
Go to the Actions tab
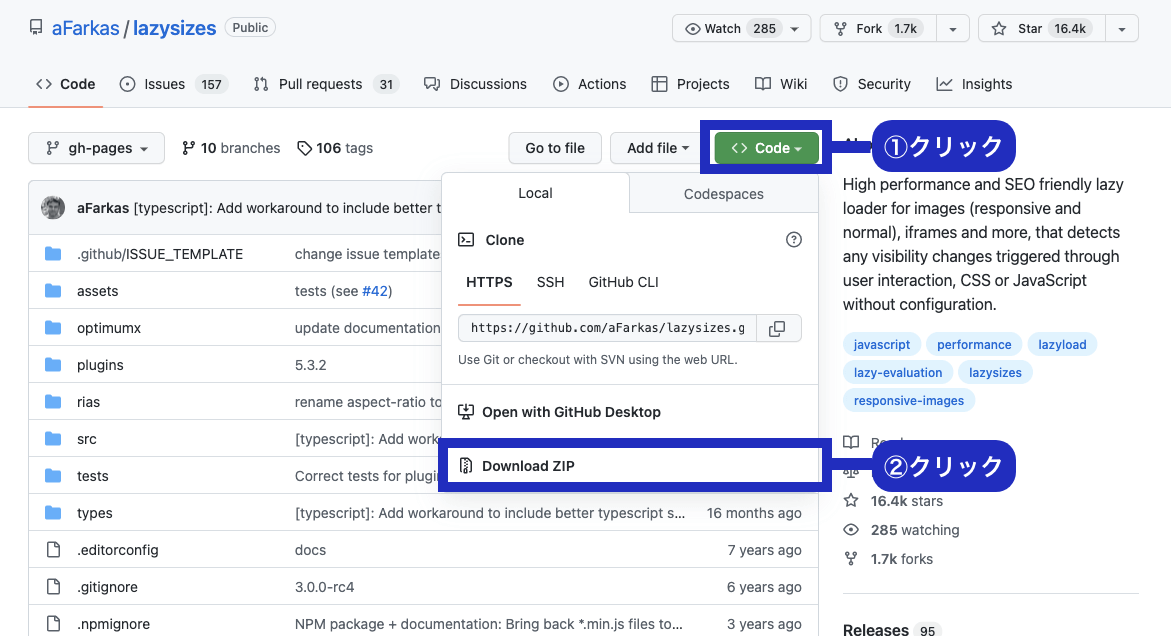click(x=590, y=84)
